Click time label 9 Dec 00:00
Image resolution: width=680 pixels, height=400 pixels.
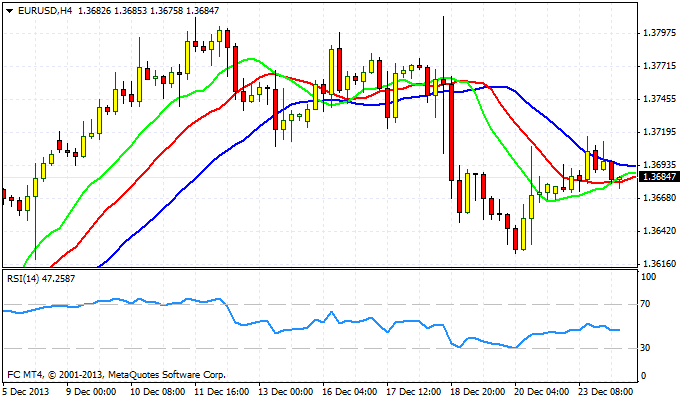coord(91,392)
